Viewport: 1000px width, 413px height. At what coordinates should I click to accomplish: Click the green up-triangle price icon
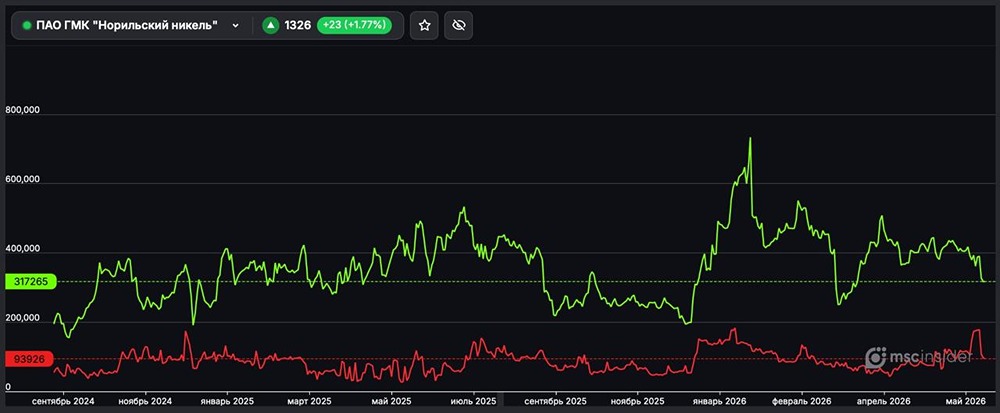[x=270, y=25]
